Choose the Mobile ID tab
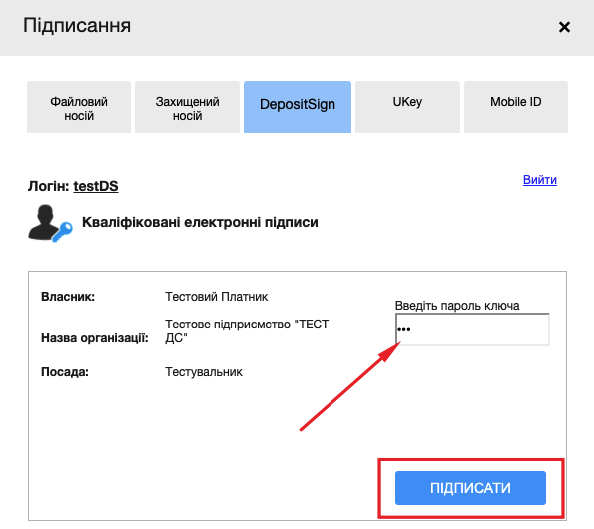 pos(516,107)
